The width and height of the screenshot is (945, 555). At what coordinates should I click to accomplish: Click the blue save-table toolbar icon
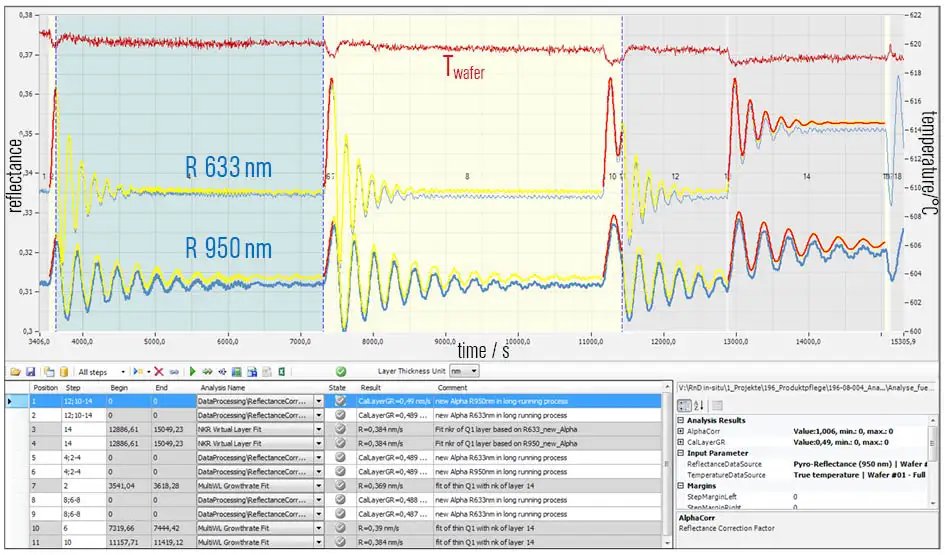[252, 372]
